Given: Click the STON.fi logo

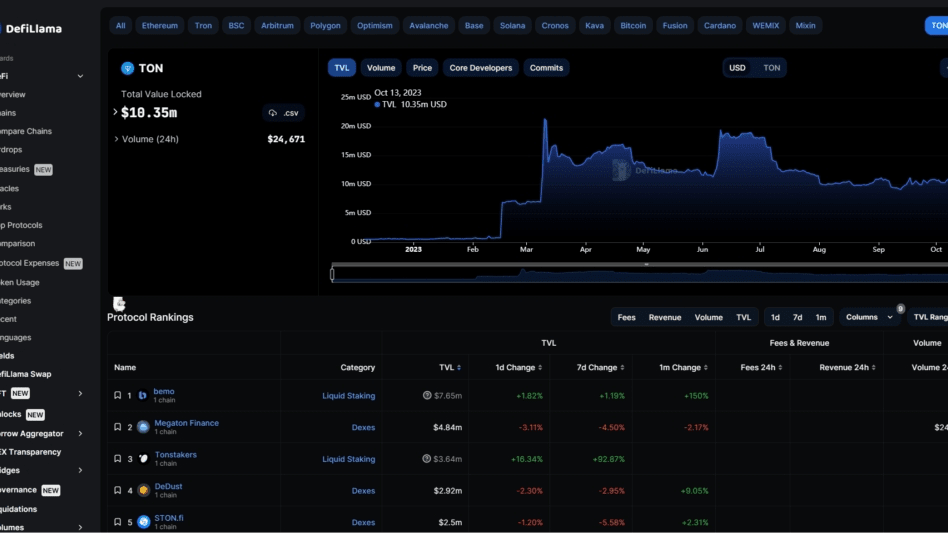Looking at the screenshot, I should click(x=143, y=522).
